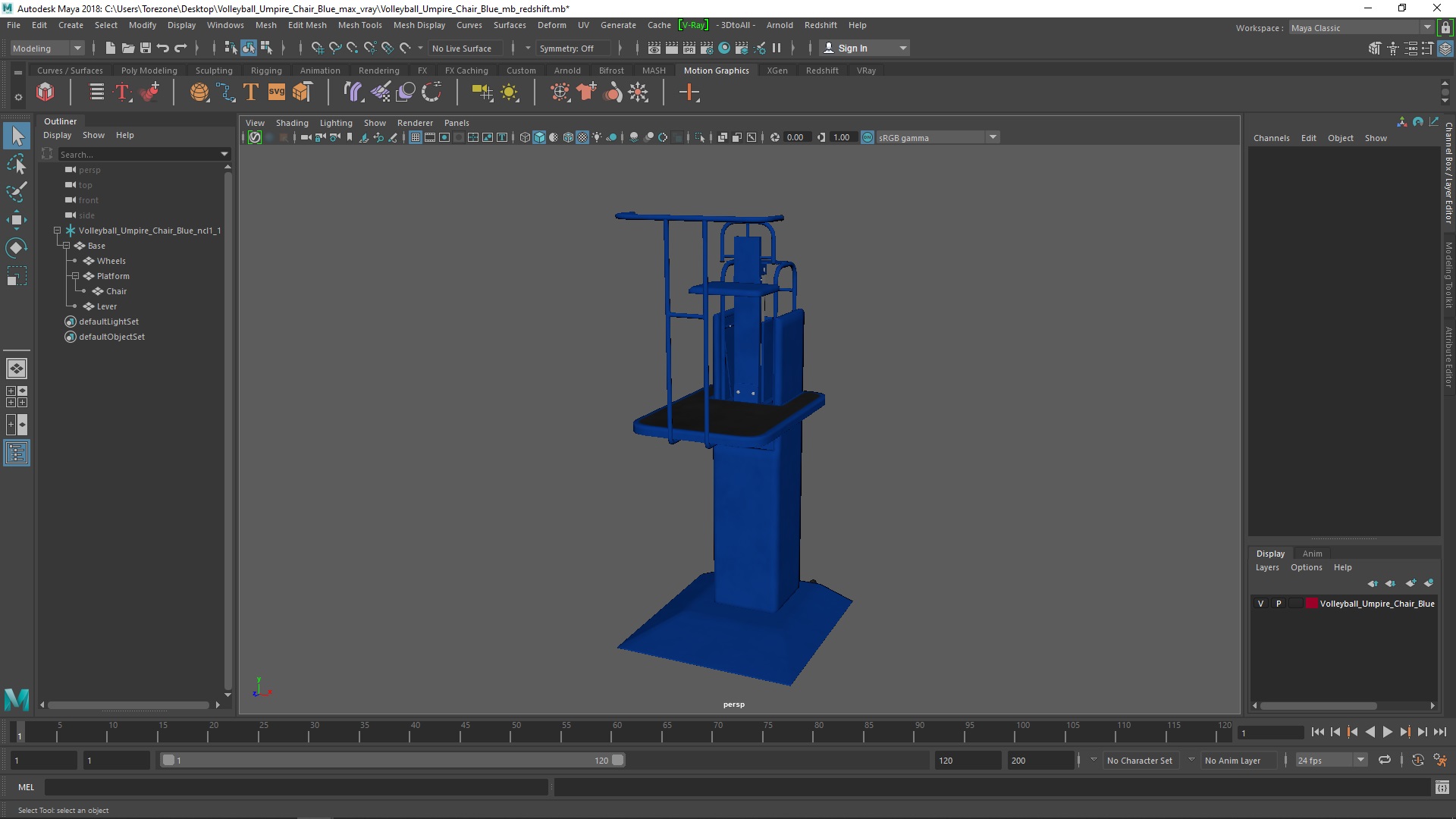Undo the last action

[x=163, y=48]
